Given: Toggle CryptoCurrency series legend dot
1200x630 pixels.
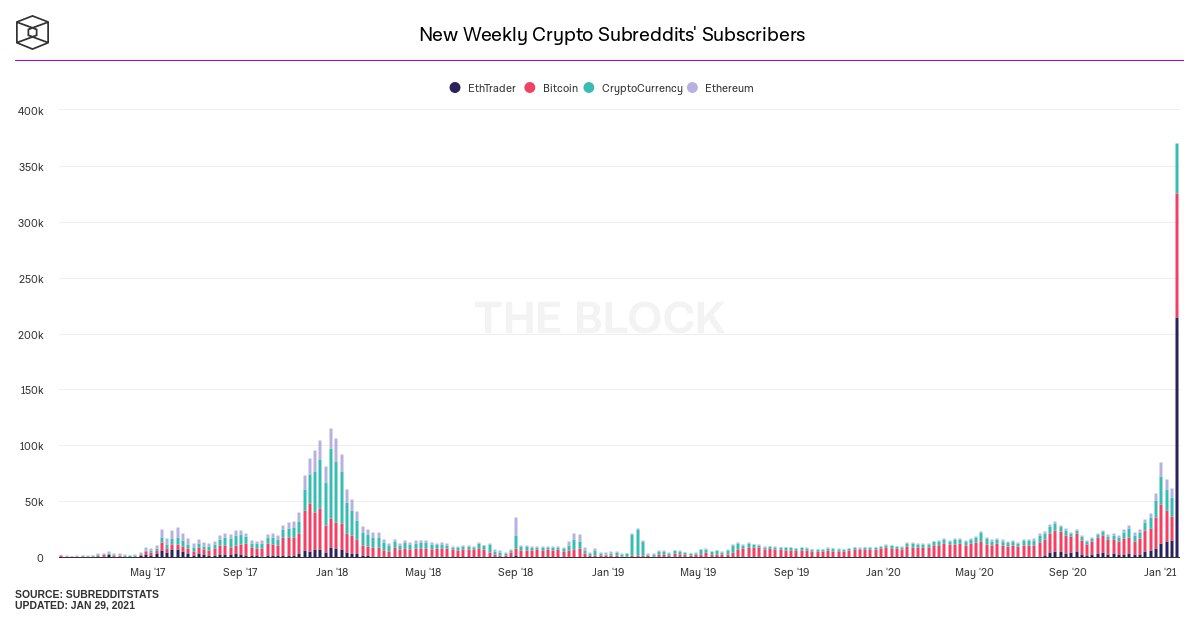Looking at the screenshot, I should pyautogui.click(x=589, y=88).
